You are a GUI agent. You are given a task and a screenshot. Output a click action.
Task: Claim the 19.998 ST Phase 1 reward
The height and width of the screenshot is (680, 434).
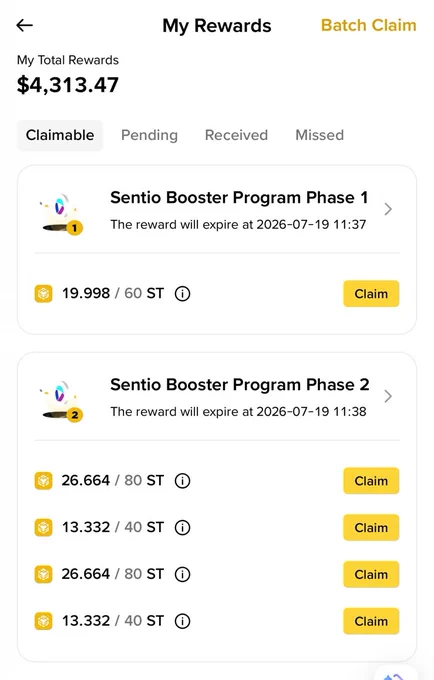pyautogui.click(x=371, y=294)
